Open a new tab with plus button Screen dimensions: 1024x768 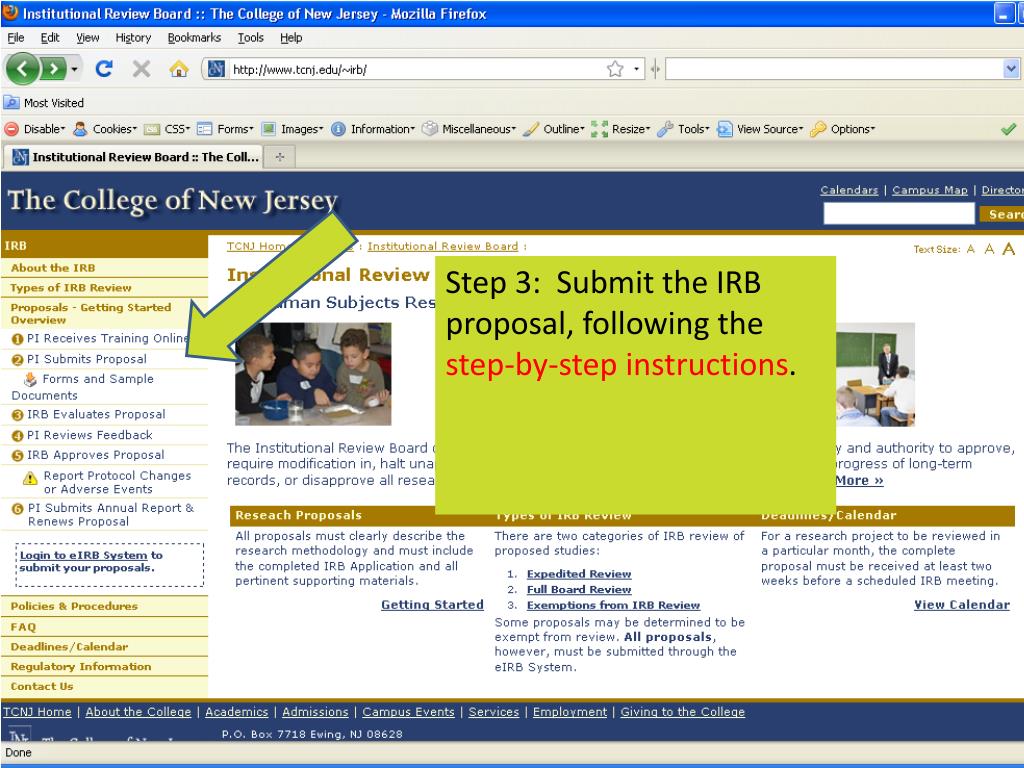(x=280, y=157)
